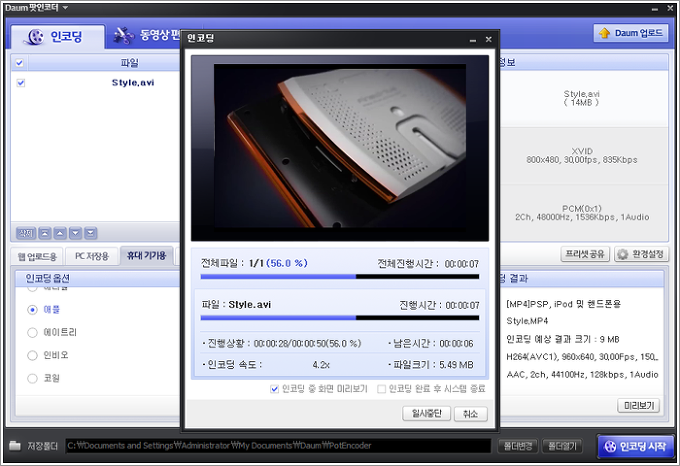This screenshot has width=680, height=466.
Task: Click the 전체파일 overall progress bar
Action: [x=340, y=277]
